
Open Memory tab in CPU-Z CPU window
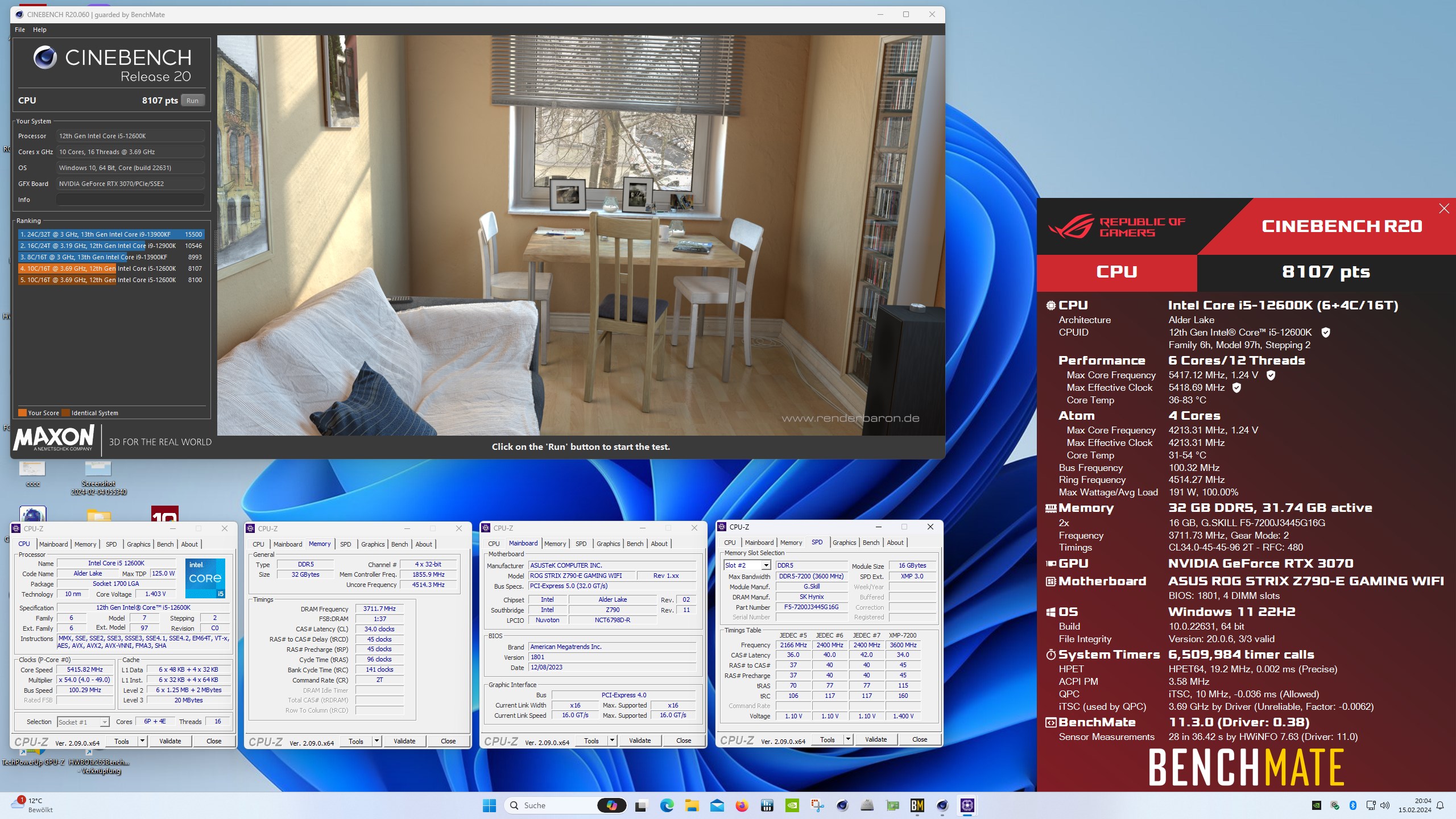[85, 544]
